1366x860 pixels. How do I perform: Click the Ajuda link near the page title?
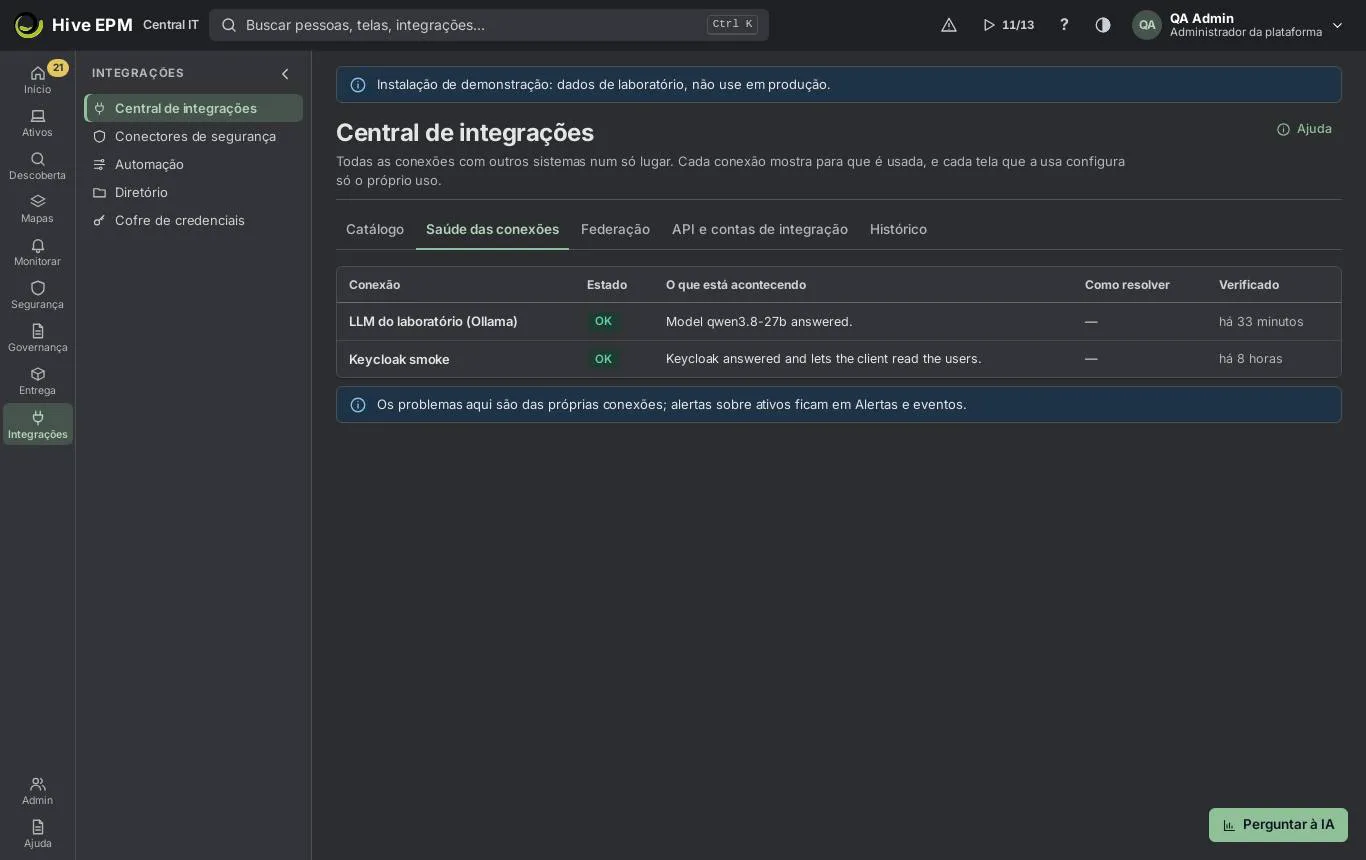click(x=1304, y=129)
